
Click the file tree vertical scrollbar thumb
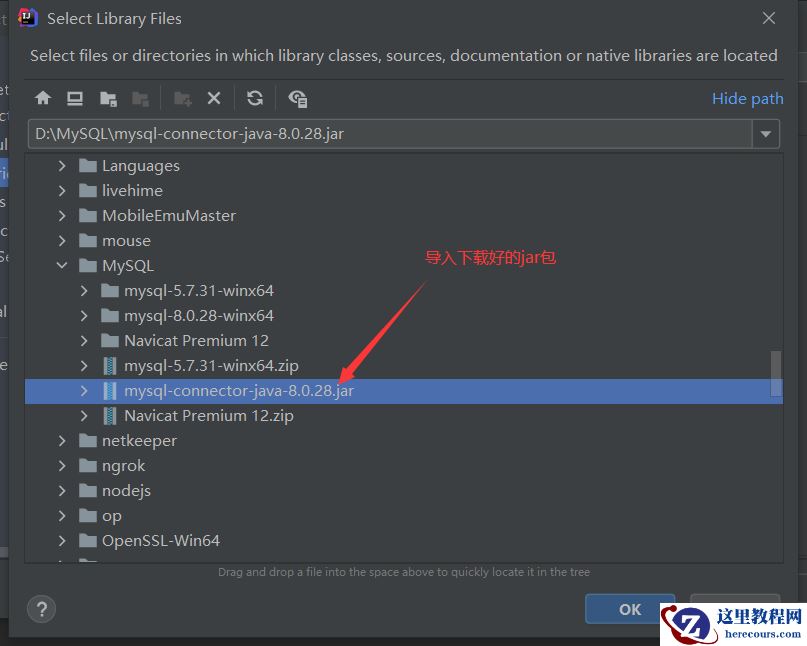point(776,374)
